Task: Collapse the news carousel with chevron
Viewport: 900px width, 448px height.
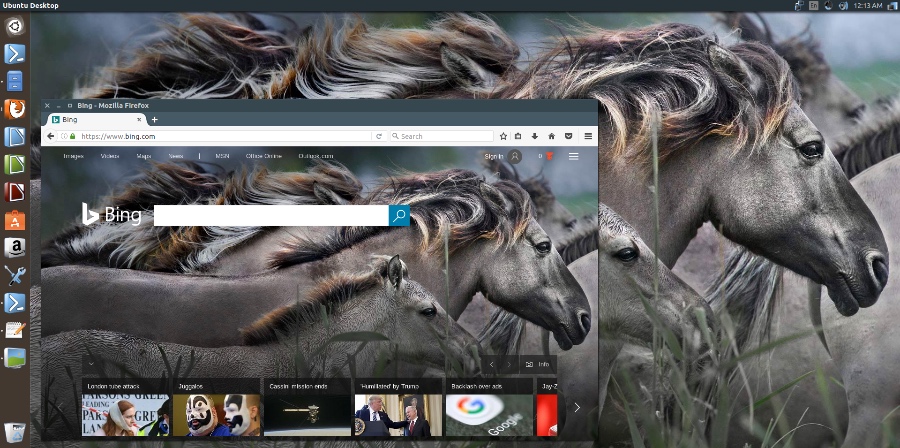Action: pyautogui.click(x=90, y=365)
